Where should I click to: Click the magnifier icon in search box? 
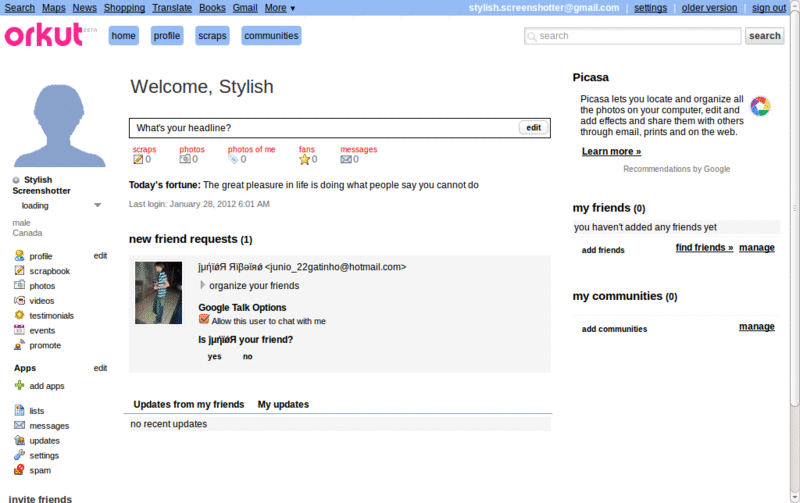pyautogui.click(x=532, y=36)
